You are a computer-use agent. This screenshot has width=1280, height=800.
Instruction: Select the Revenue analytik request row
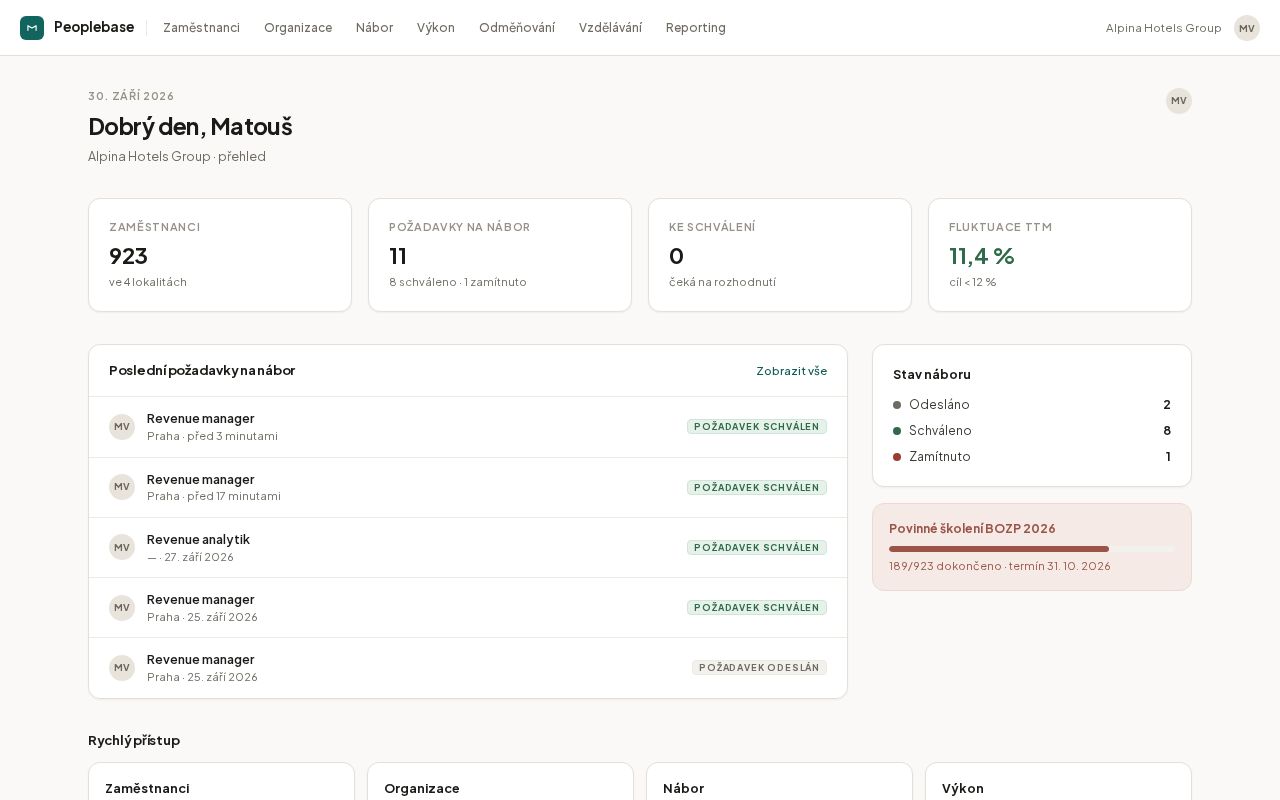coord(468,547)
